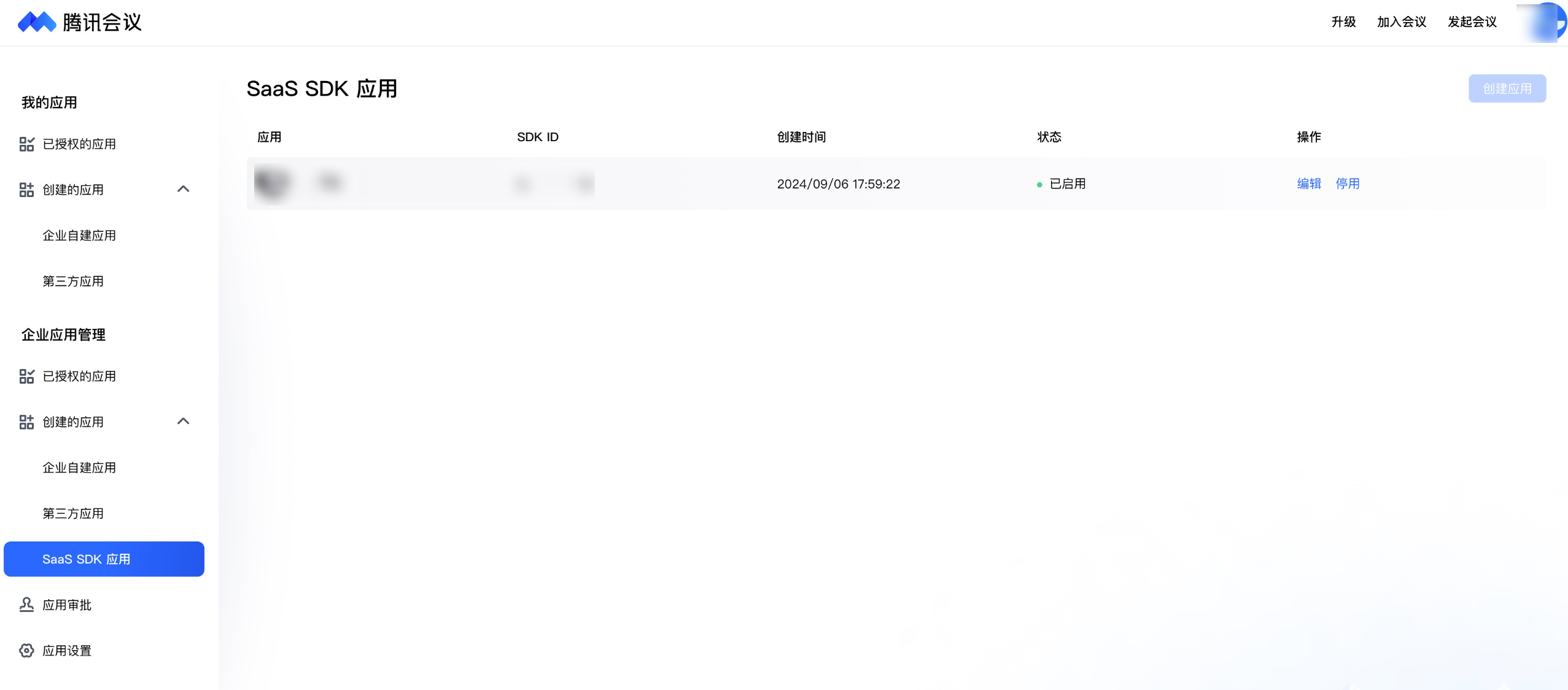Open 第三方应用 under 企业应用管理
The width and height of the screenshot is (1568, 690).
tap(73, 514)
